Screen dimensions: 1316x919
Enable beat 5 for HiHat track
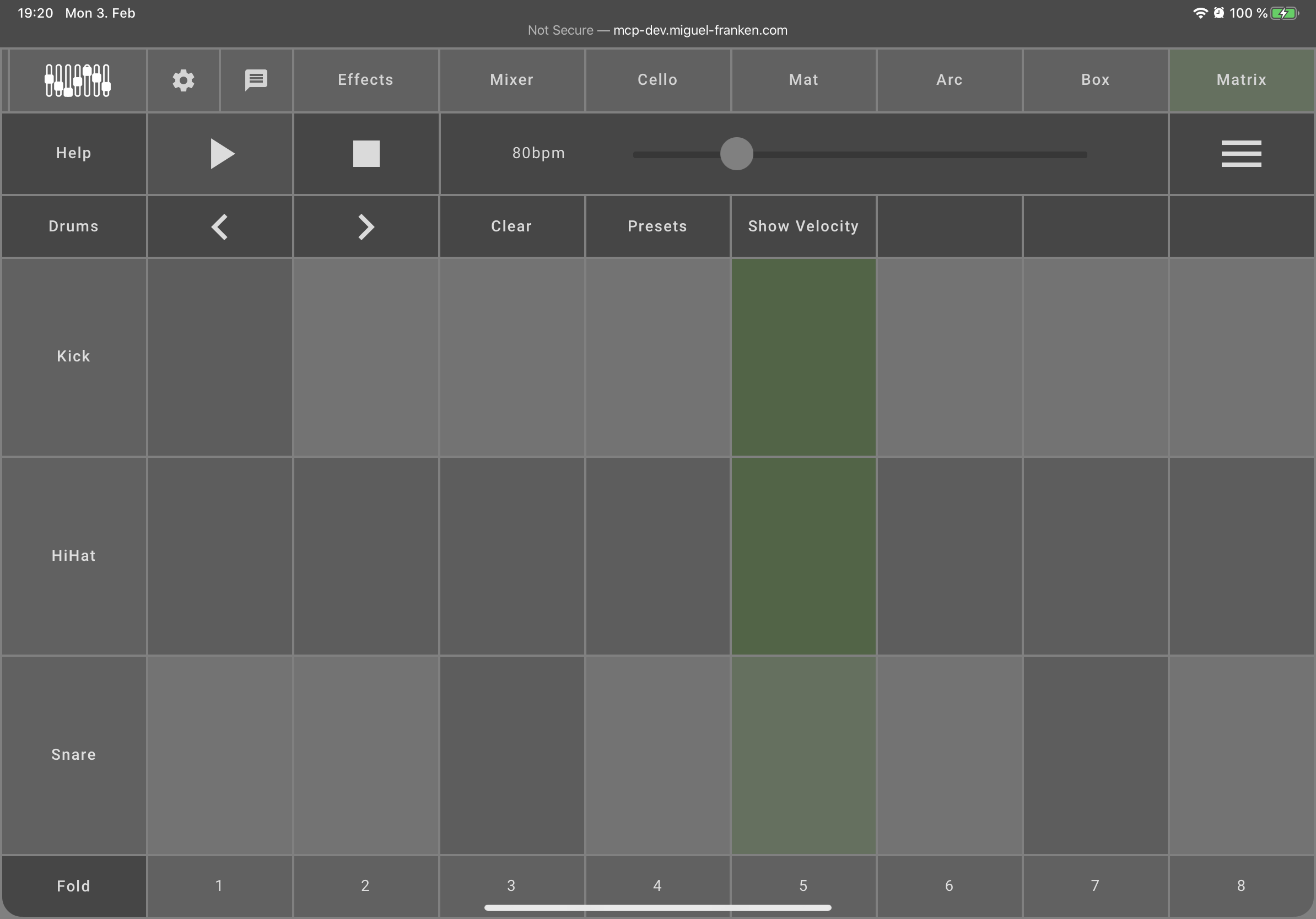coord(803,555)
